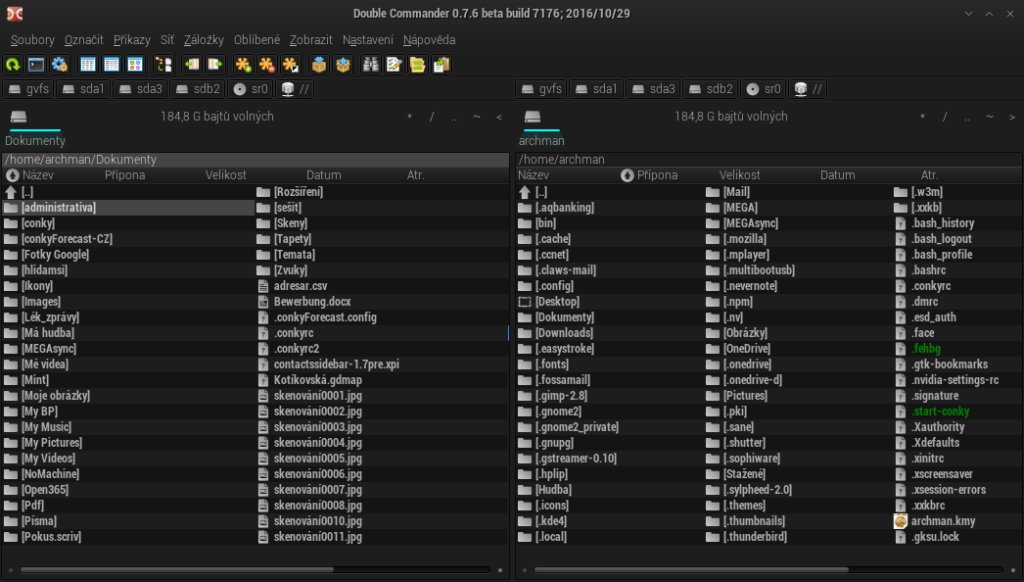Go to home via ~ in left panel
This screenshot has height=582, width=1024.
(x=477, y=117)
